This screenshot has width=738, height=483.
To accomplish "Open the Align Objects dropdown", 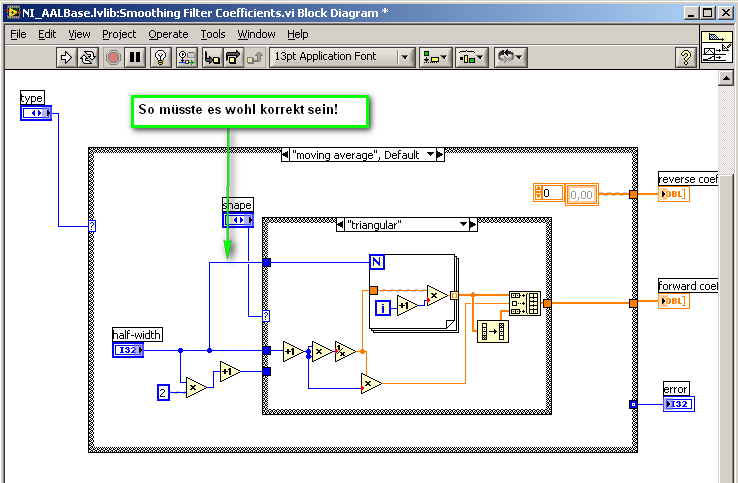I will [435, 57].
